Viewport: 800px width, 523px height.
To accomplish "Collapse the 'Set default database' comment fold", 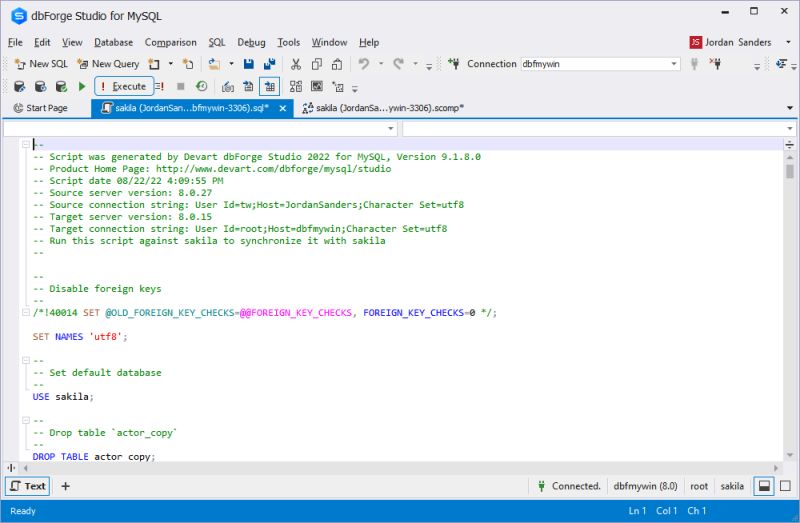I will [x=26, y=360].
